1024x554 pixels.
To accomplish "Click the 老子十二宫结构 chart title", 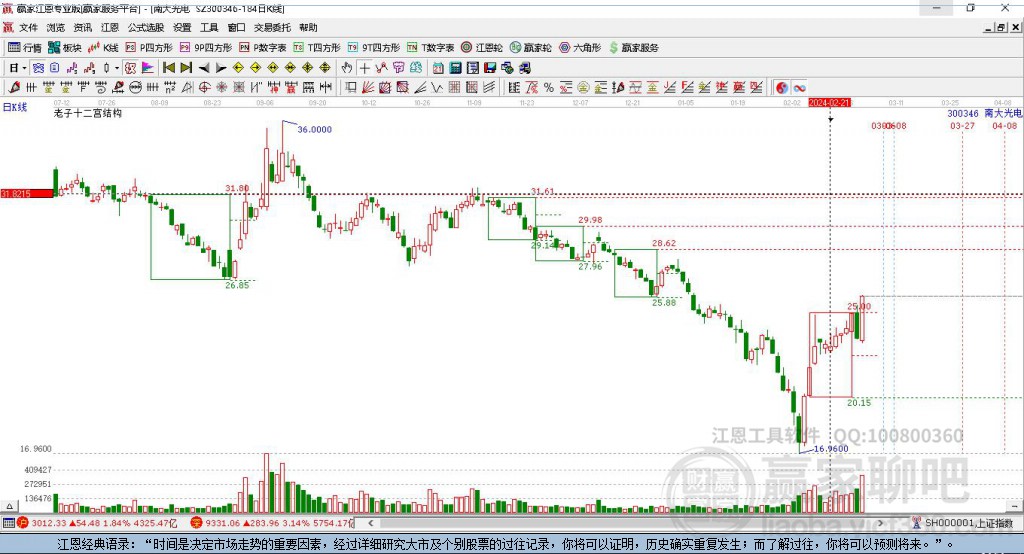I will [88, 113].
